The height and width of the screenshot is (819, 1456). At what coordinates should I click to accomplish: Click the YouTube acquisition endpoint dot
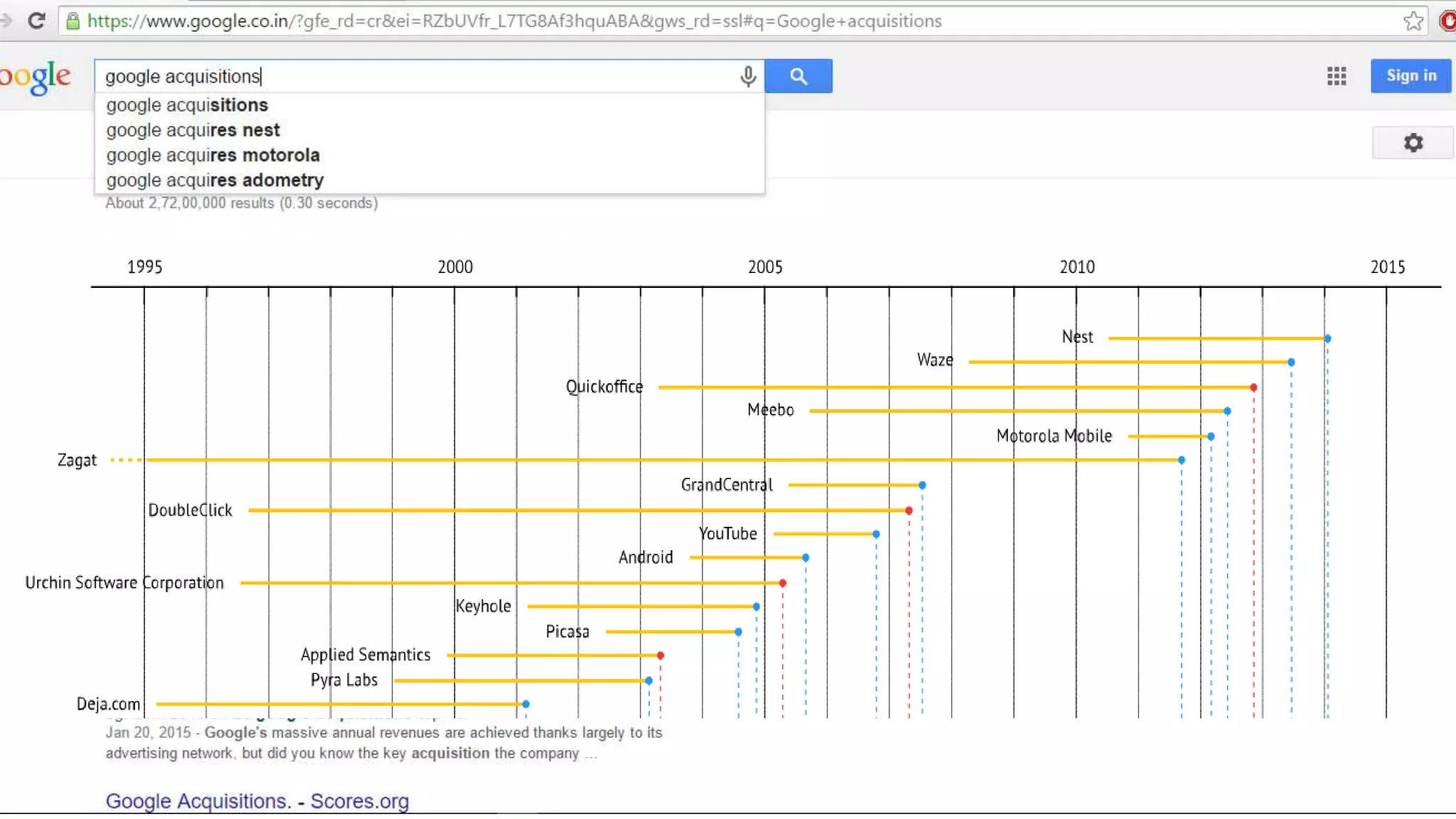coord(876,534)
